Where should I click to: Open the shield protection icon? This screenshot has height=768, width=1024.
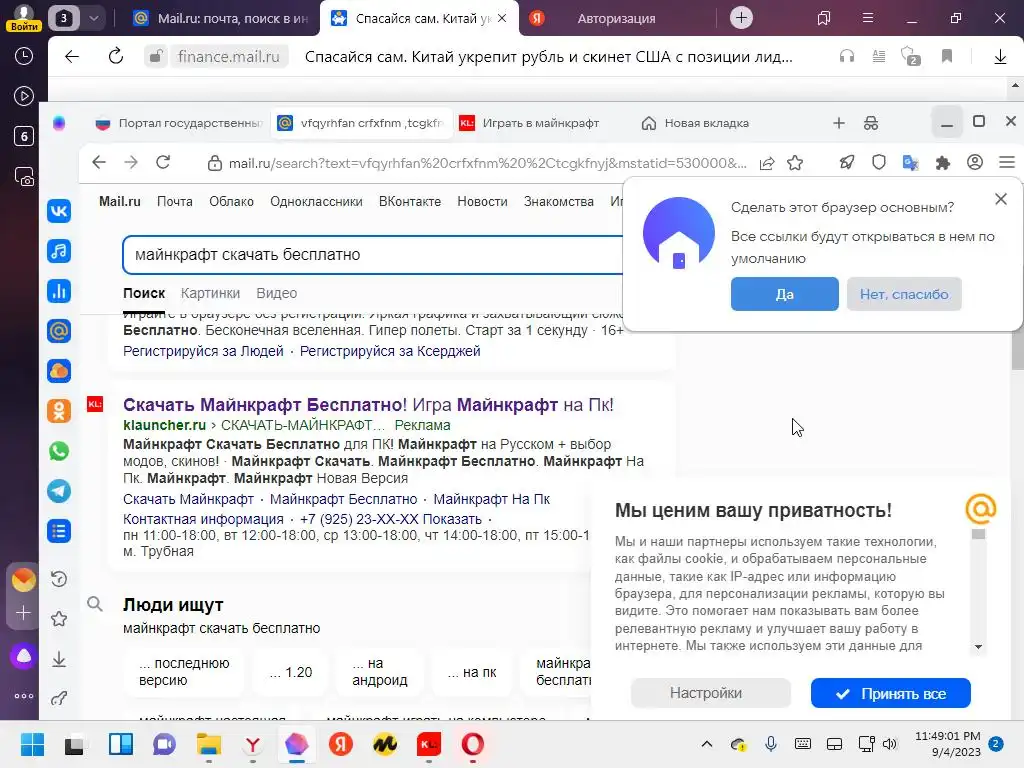pyautogui.click(x=879, y=163)
